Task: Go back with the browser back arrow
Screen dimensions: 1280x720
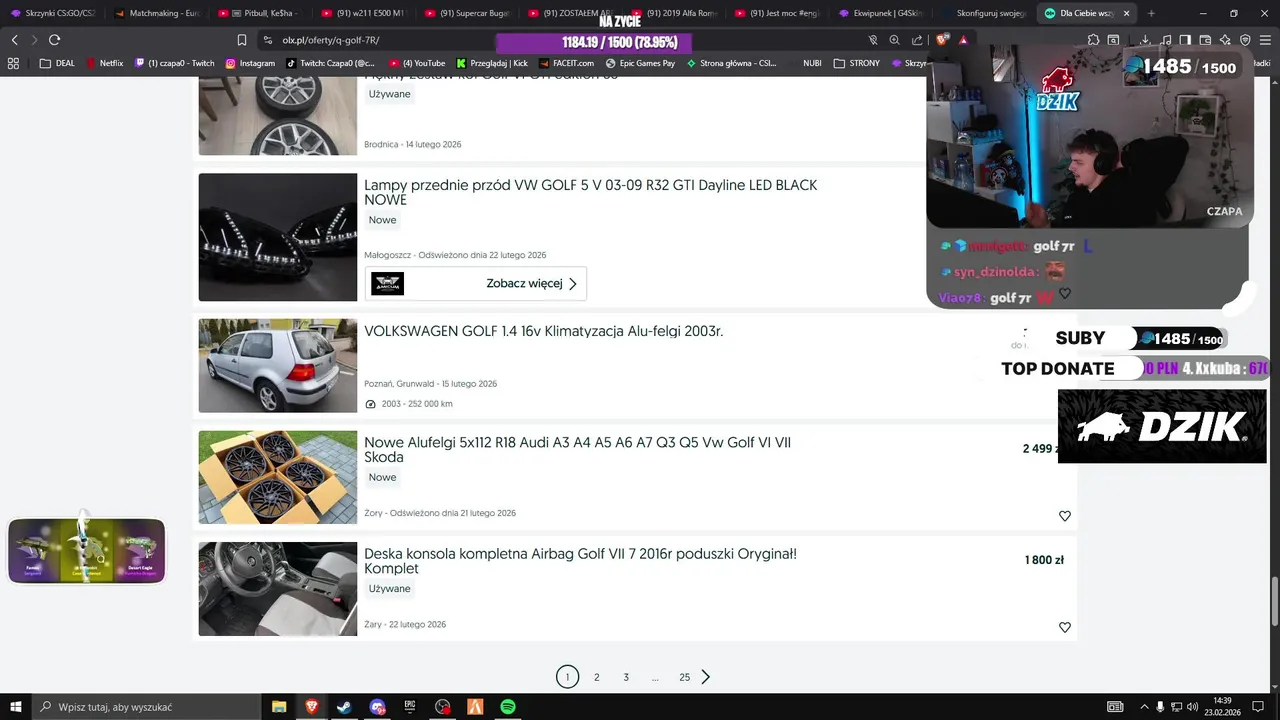Action: pyautogui.click(x=14, y=40)
